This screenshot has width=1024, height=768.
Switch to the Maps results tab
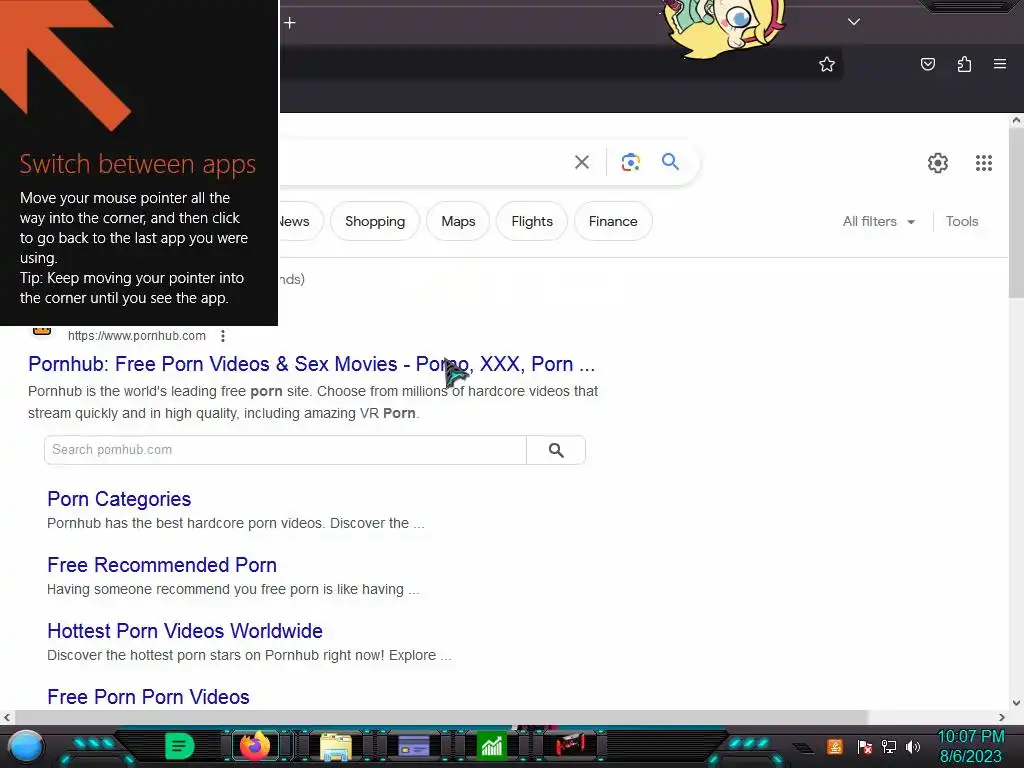[x=458, y=221]
